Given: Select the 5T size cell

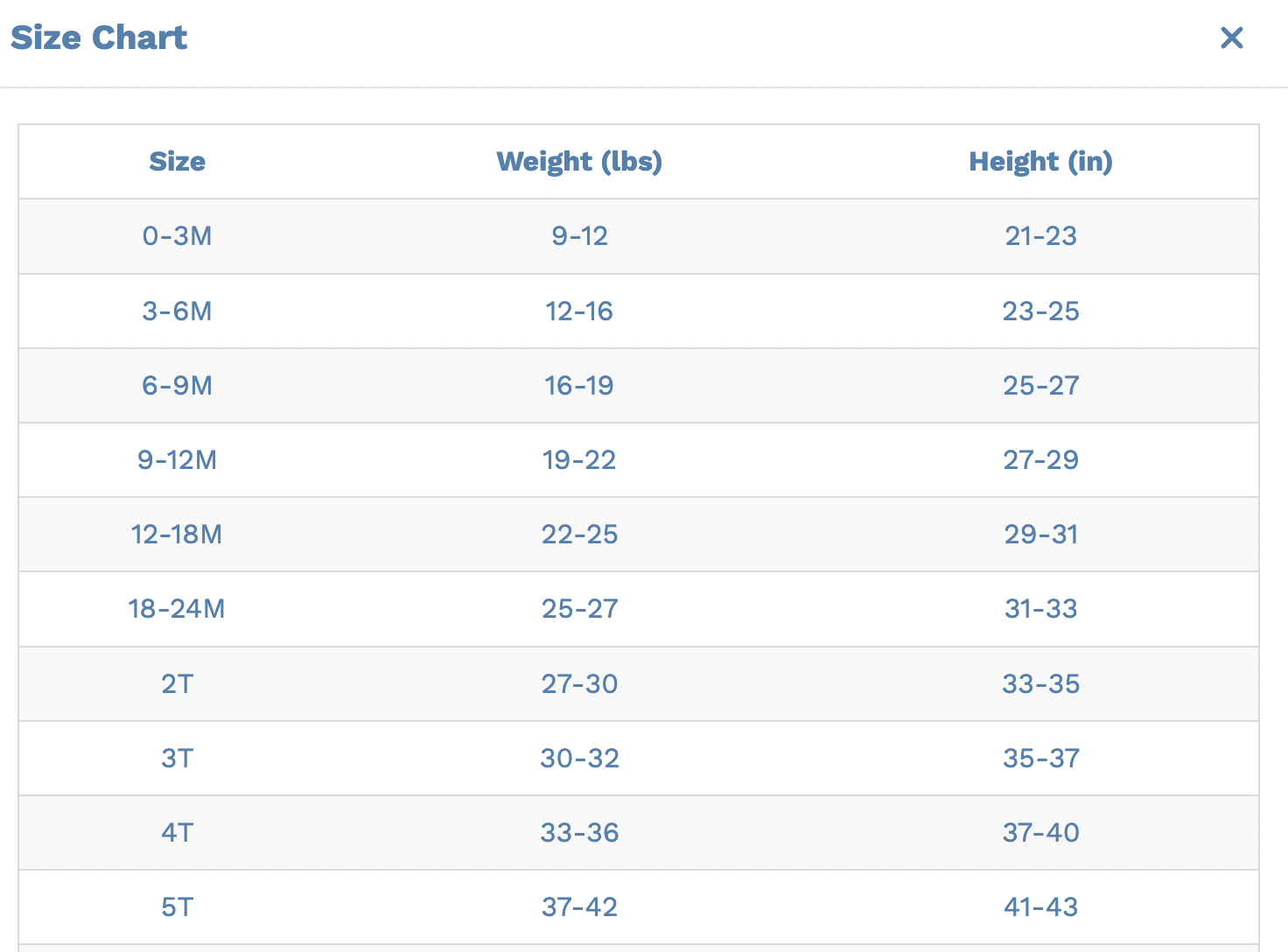Looking at the screenshot, I should click(x=177, y=907).
